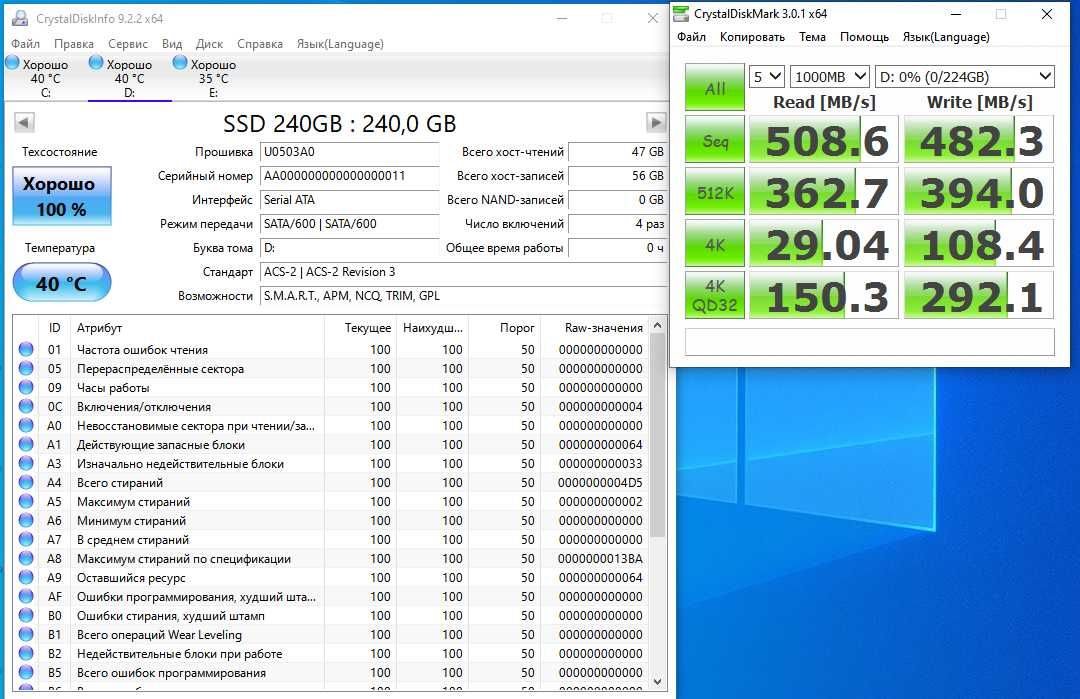Open Диск menu in CrystalDiskInfo
Screen dimensions: 1080x699
(x=209, y=43)
